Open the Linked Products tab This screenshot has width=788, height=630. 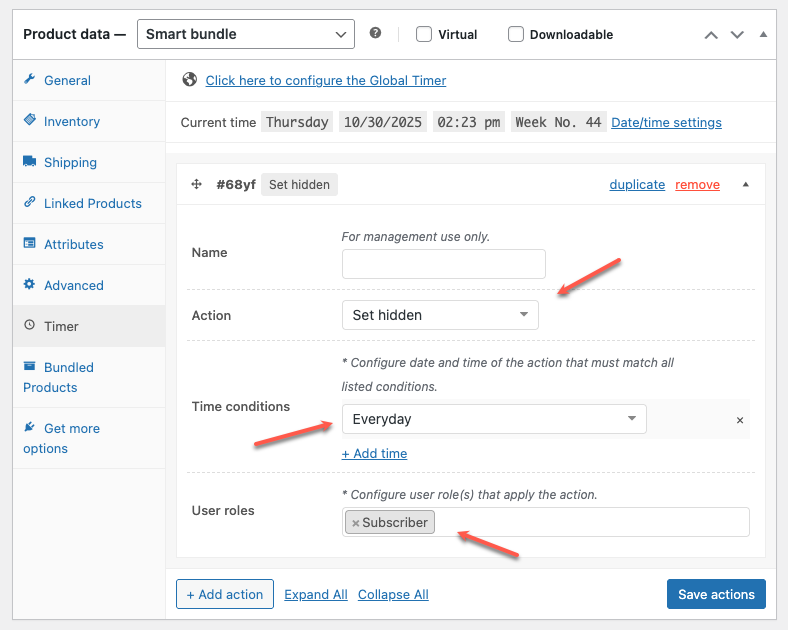92,203
